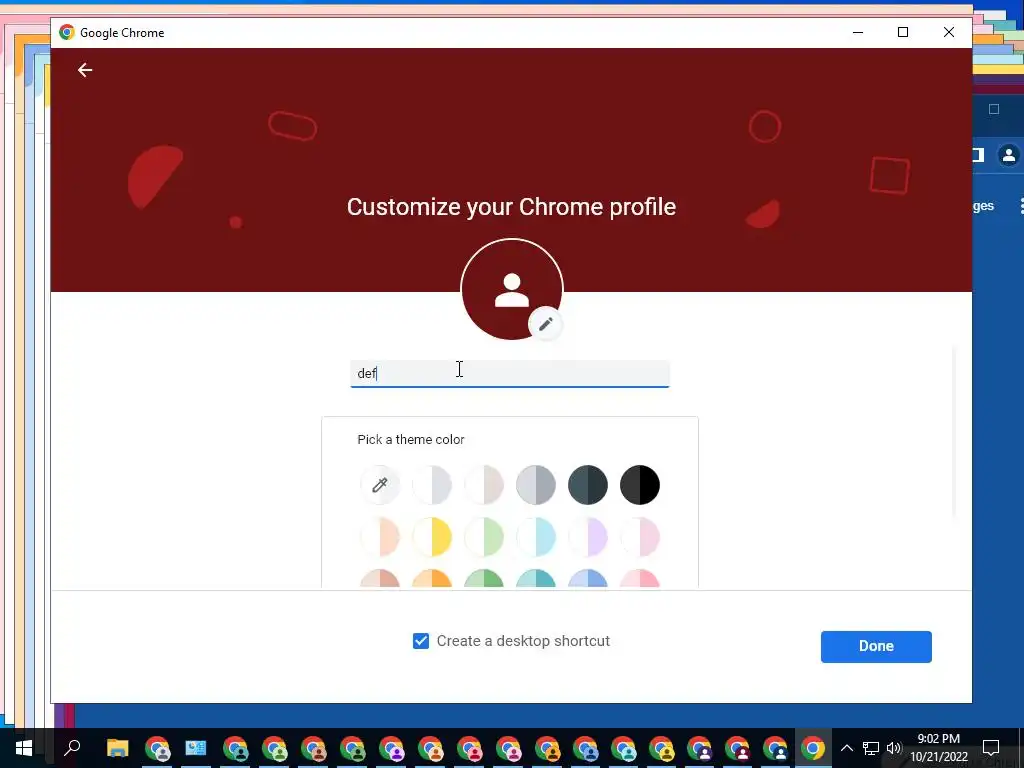
Task: Go back using the white arrow
Action: [x=85, y=70]
